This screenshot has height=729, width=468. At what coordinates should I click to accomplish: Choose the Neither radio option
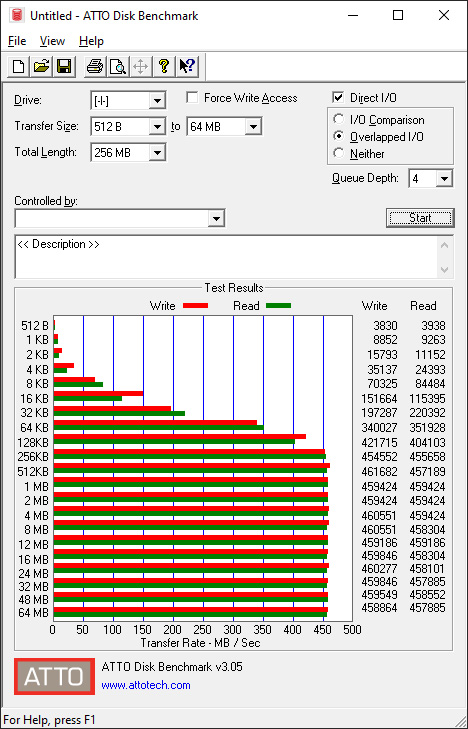(x=339, y=153)
